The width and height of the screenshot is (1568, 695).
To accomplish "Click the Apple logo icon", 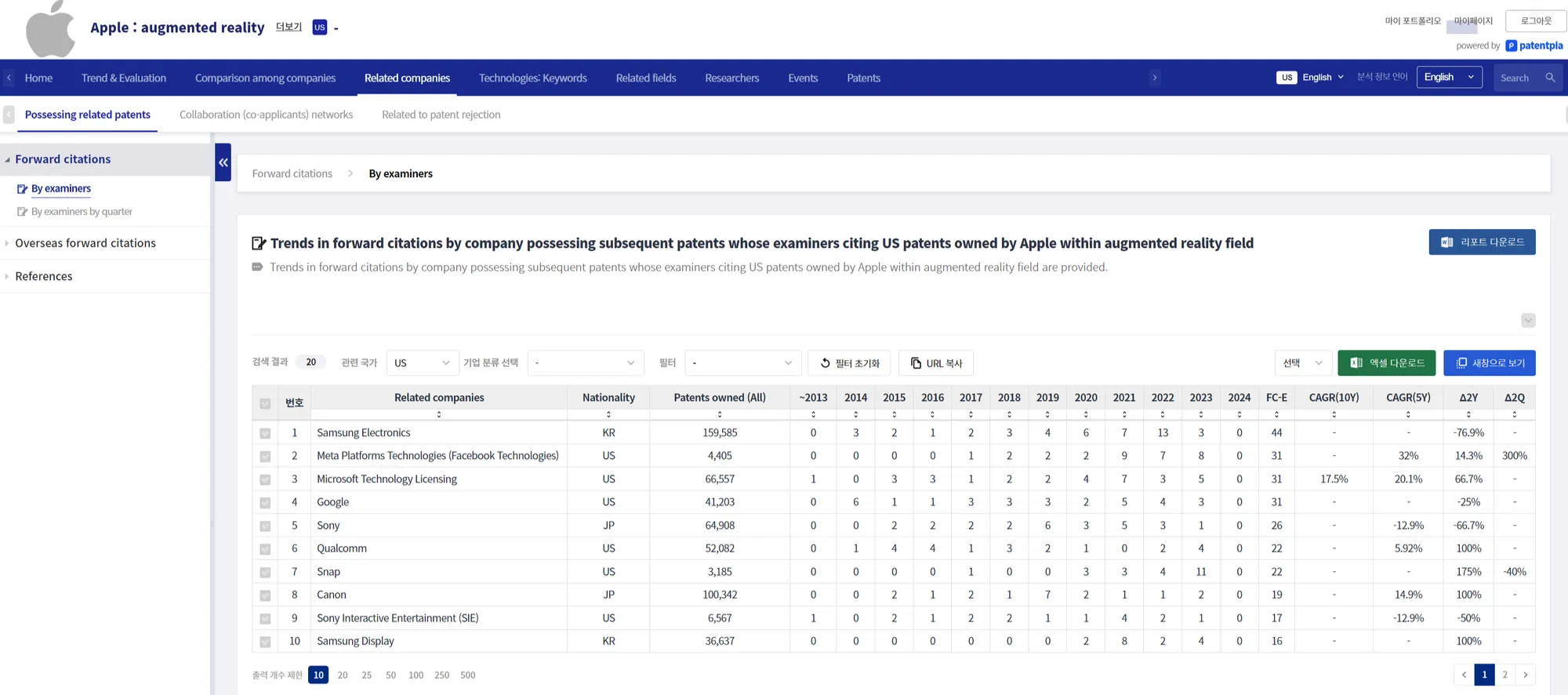I will coord(50,29).
